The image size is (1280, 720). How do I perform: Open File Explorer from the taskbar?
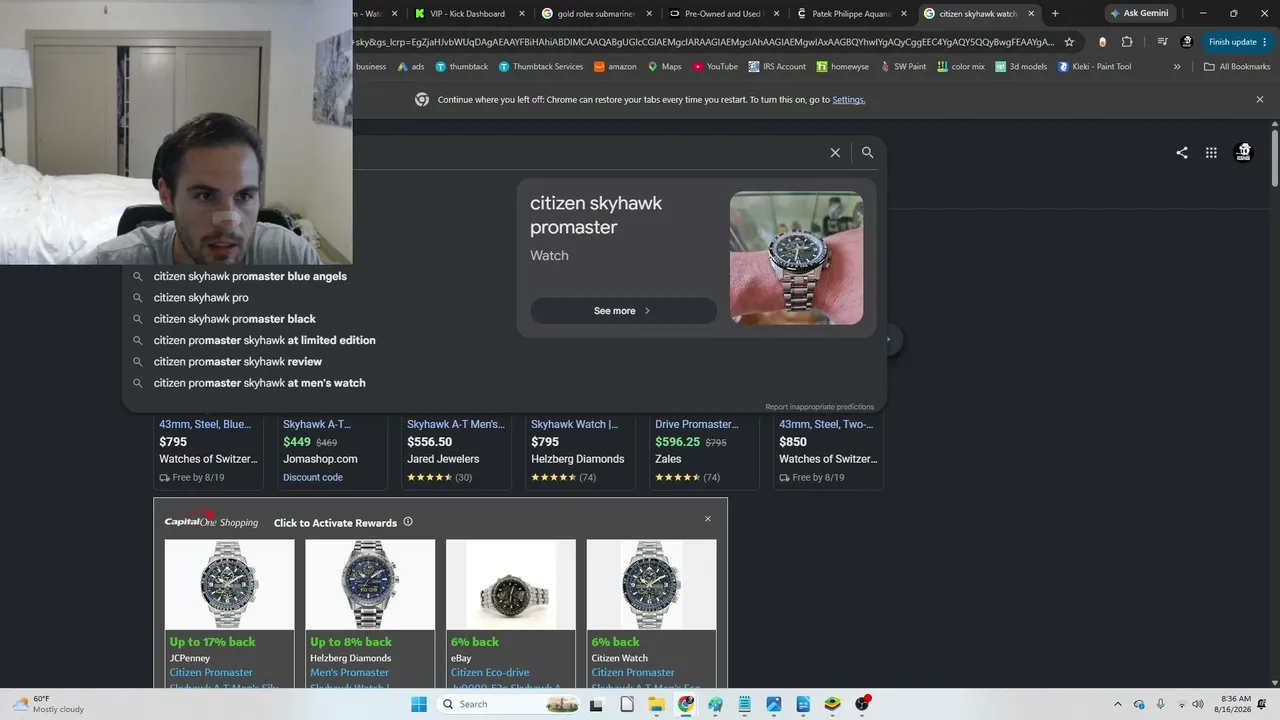click(657, 704)
